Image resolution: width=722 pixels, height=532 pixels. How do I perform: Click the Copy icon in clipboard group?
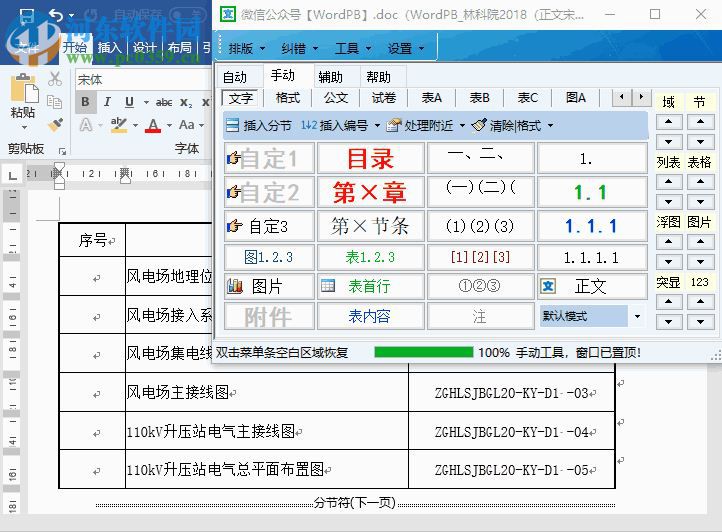pos(54,102)
